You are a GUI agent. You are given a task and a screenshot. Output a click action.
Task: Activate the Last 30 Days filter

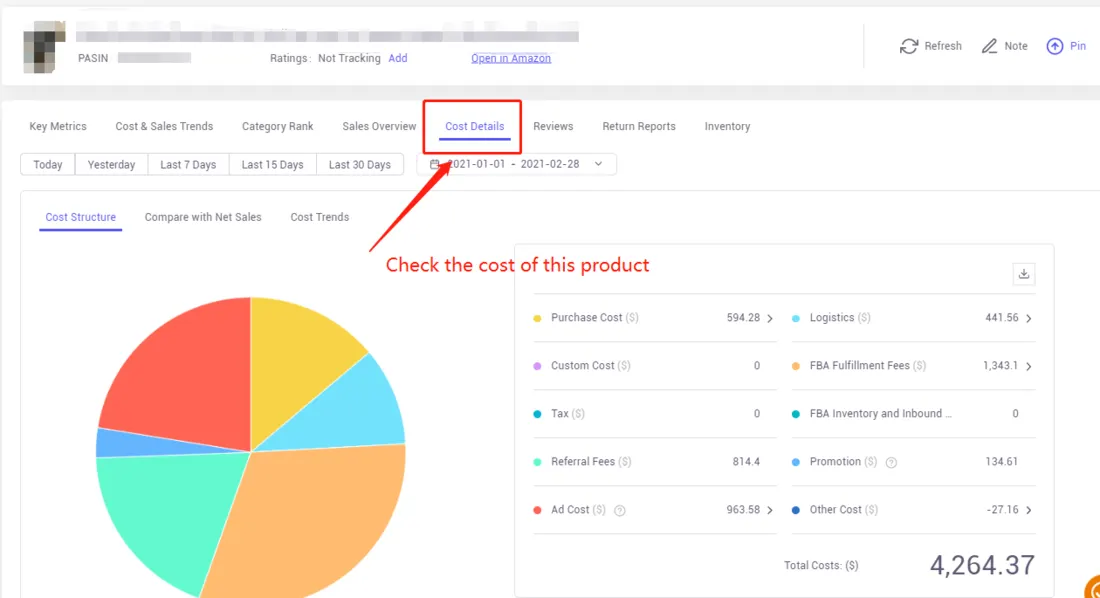pyautogui.click(x=360, y=163)
